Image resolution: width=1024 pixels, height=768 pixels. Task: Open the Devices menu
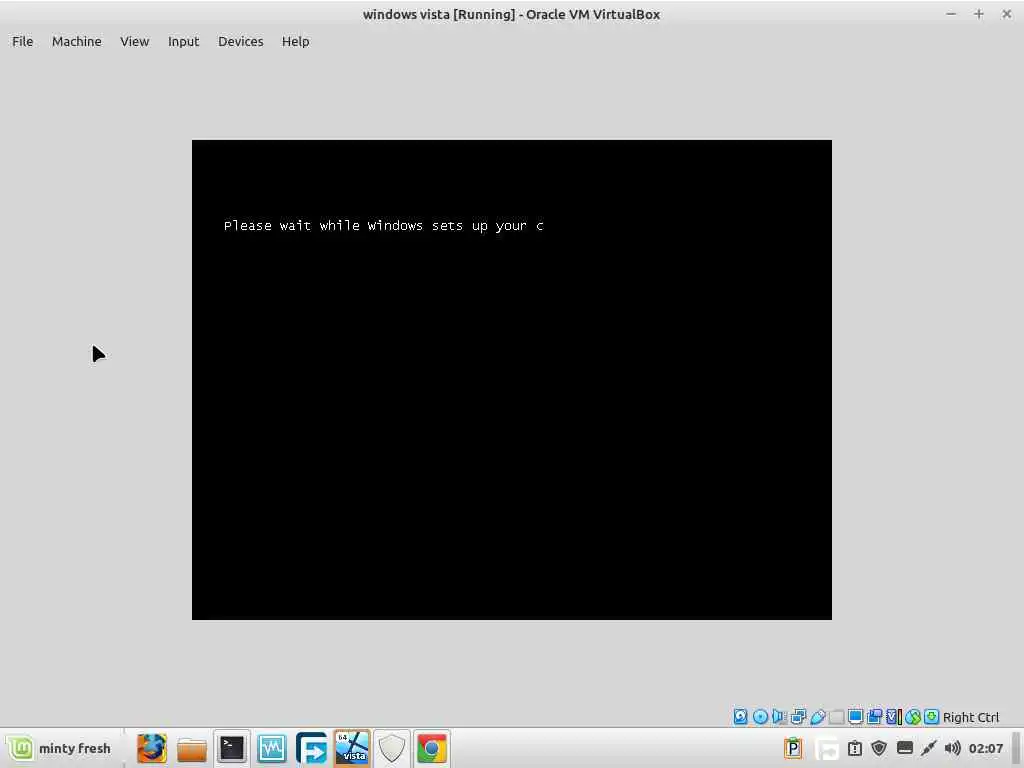[x=240, y=41]
